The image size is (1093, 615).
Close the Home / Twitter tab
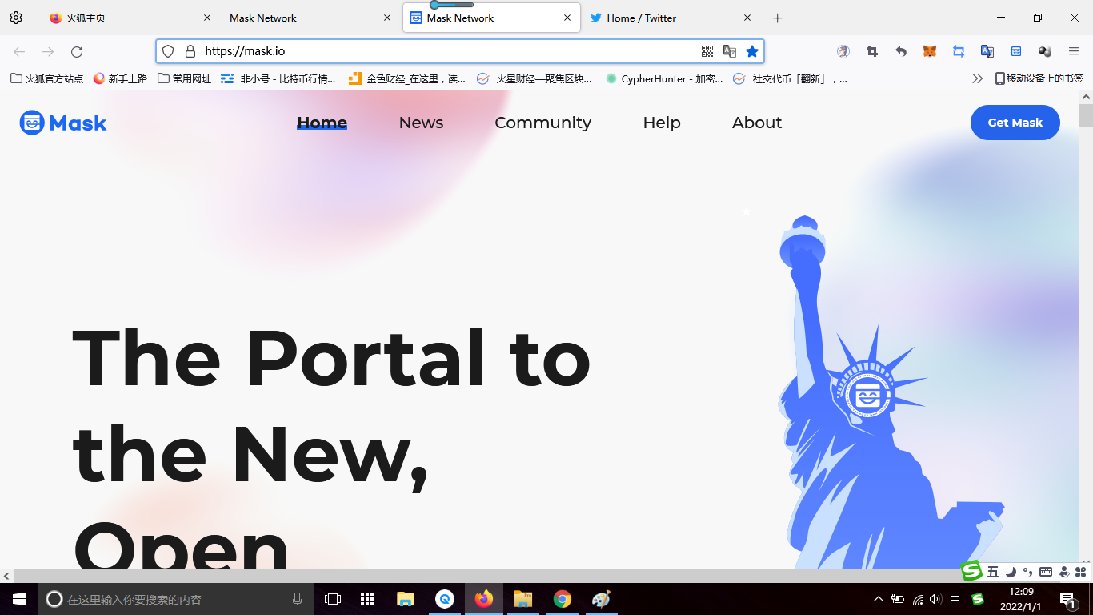pyautogui.click(x=747, y=18)
